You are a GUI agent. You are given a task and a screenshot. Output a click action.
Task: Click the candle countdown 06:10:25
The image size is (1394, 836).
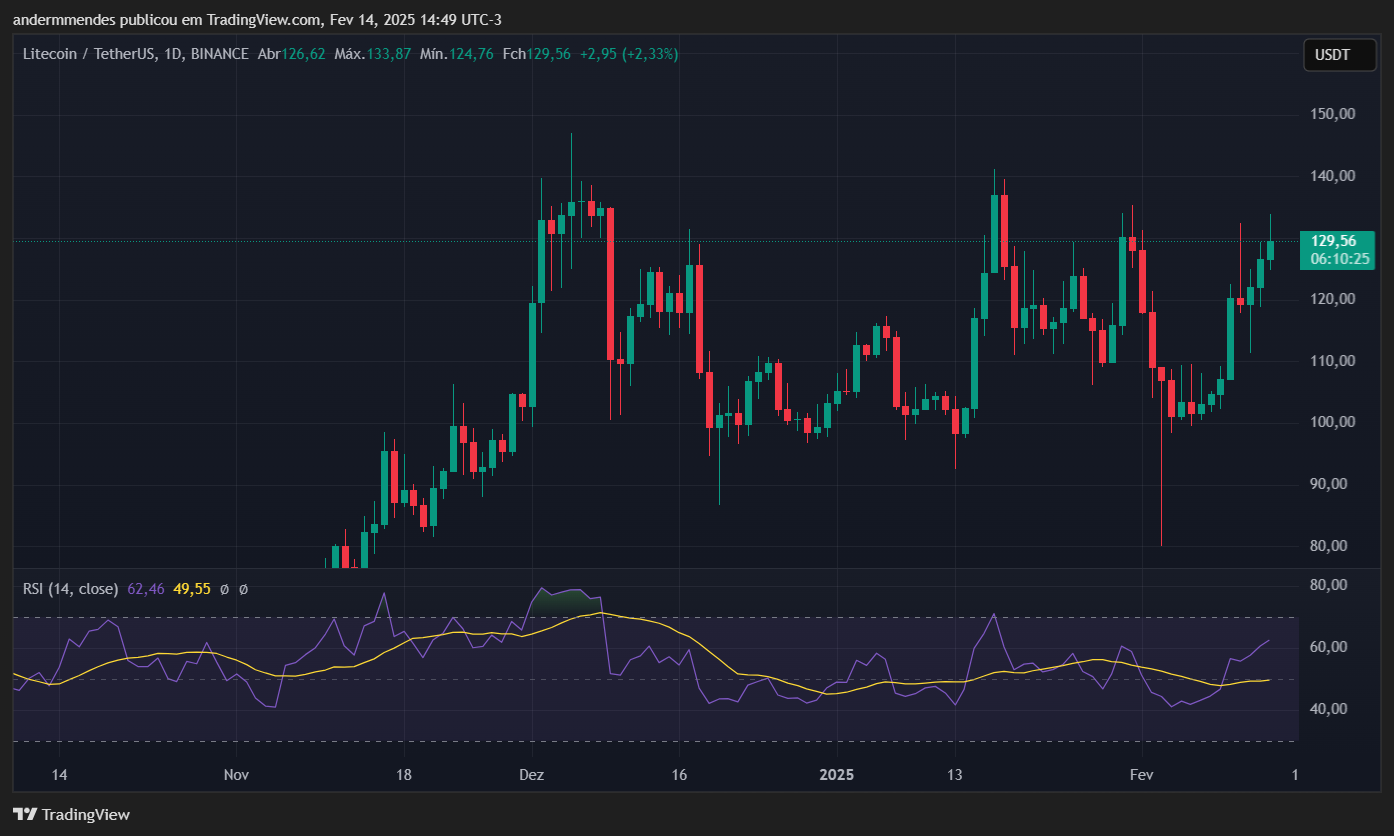tap(1340, 258)
